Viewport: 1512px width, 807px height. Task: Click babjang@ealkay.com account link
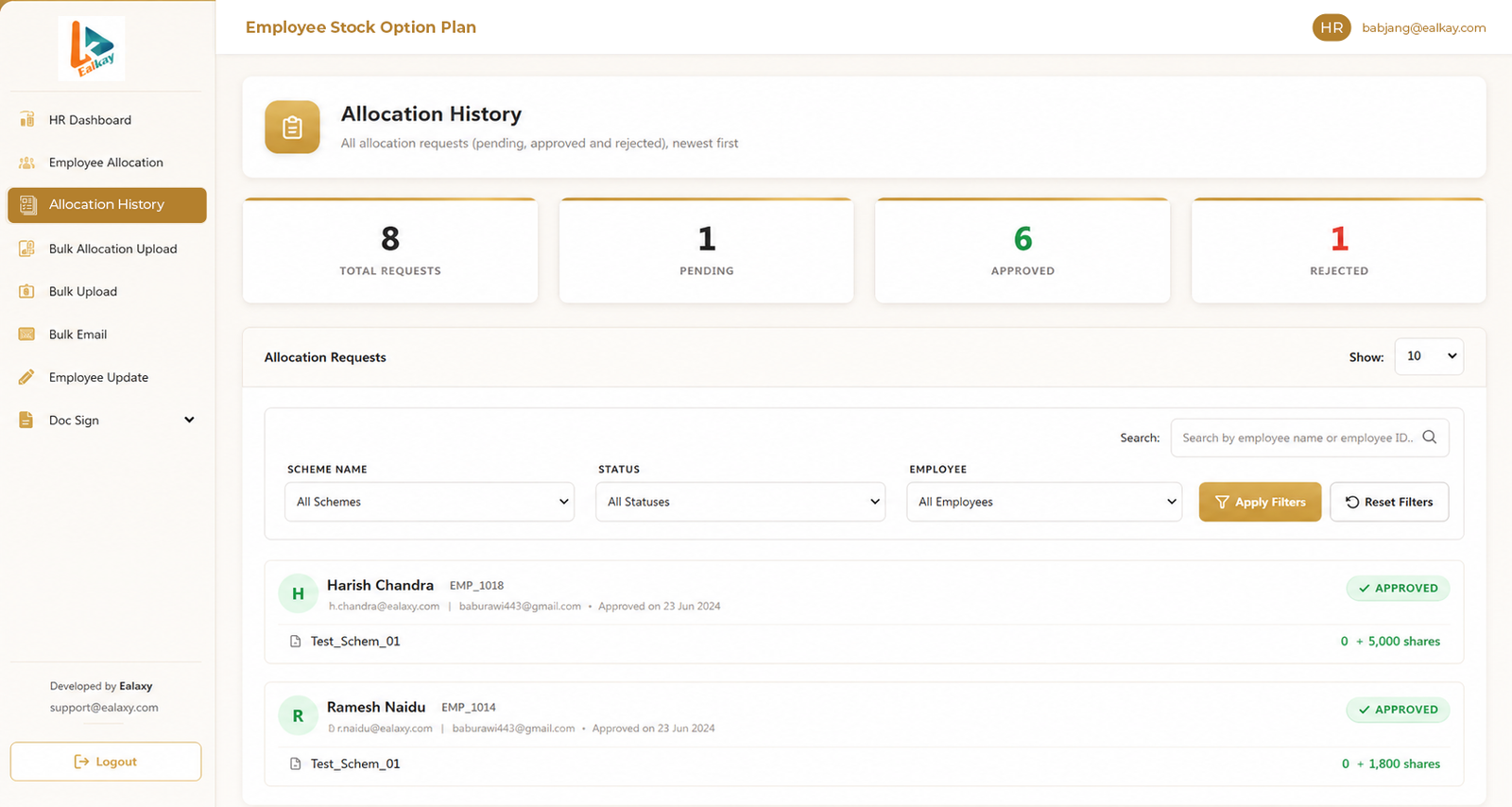[x=1423, y=27]
